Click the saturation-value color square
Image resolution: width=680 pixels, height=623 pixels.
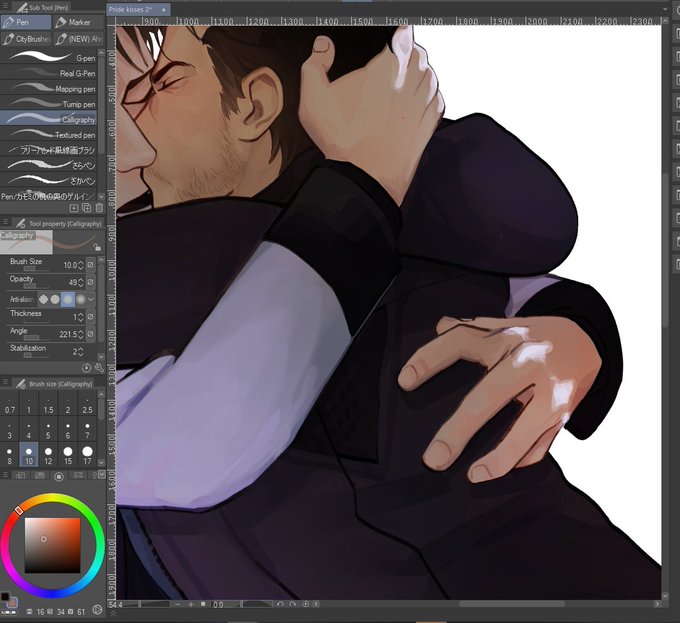(x=52, y=545)
